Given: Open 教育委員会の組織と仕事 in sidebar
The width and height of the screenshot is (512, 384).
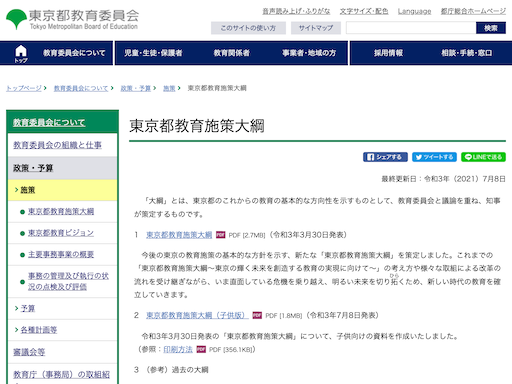Looking at the screenshot, I should [x=57, y=145].
